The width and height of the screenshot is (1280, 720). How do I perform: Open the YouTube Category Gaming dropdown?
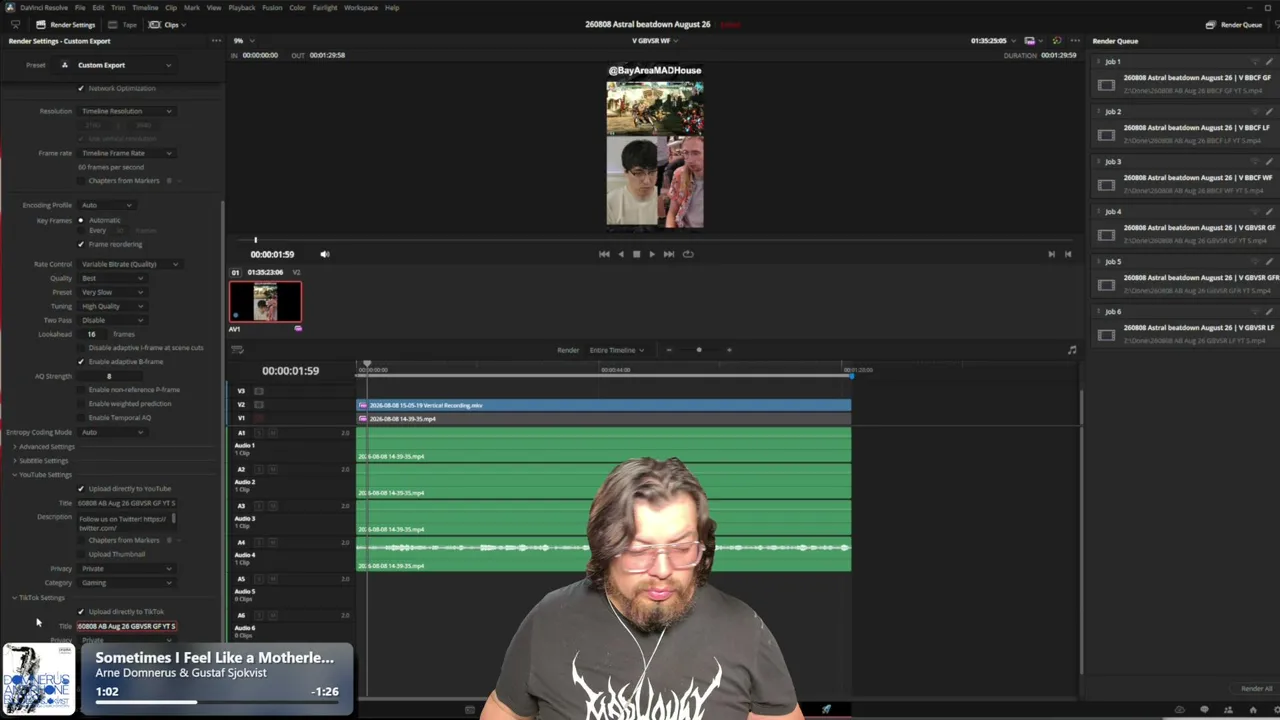tap(126, 583)
